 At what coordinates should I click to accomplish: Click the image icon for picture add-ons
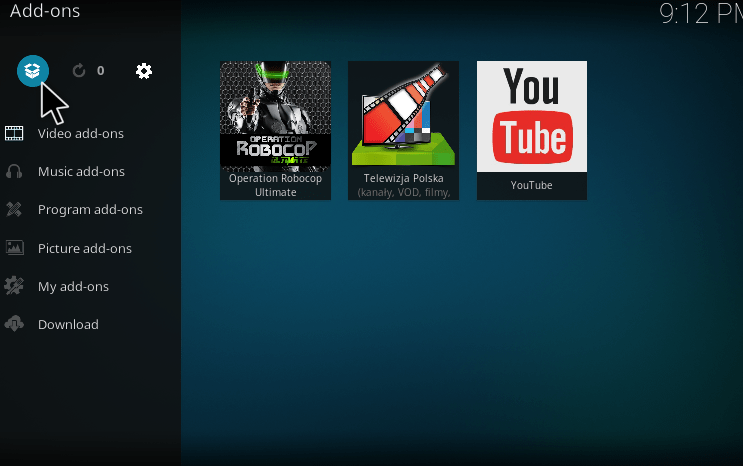pyautogui.click(x=14, y=248)
